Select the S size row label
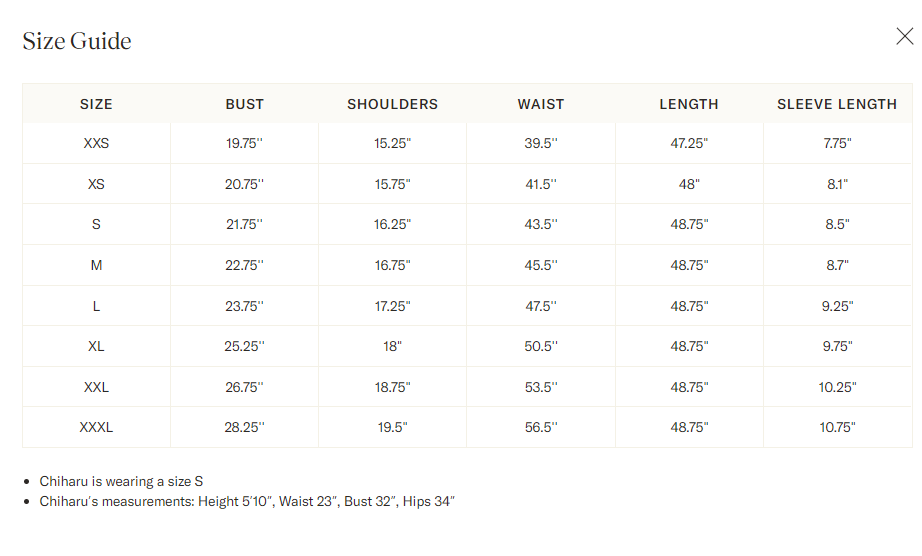Viewport: 922px width, 556px height. pyautogui.click(x=96, y=224)
